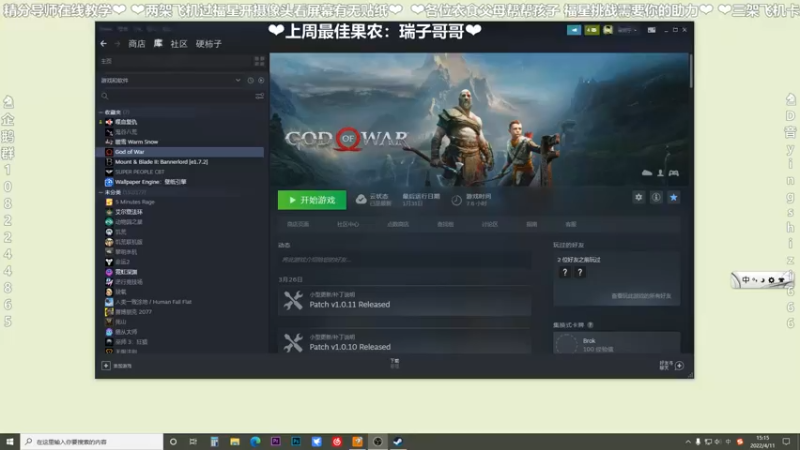Click the wrench icon beside Patch v1.0.11
Screen dimensions: 800x450
coord(293,301)
